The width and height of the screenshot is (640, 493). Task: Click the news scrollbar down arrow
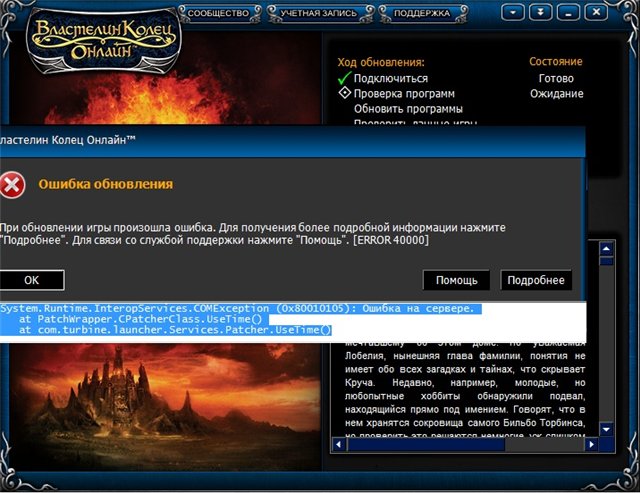[606, 429]
